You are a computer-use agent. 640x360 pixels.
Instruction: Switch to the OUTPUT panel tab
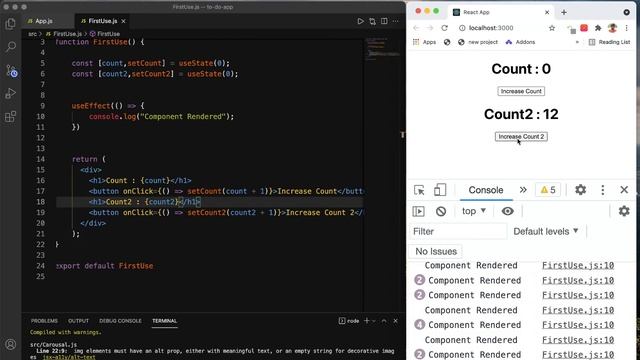point(78,321)
